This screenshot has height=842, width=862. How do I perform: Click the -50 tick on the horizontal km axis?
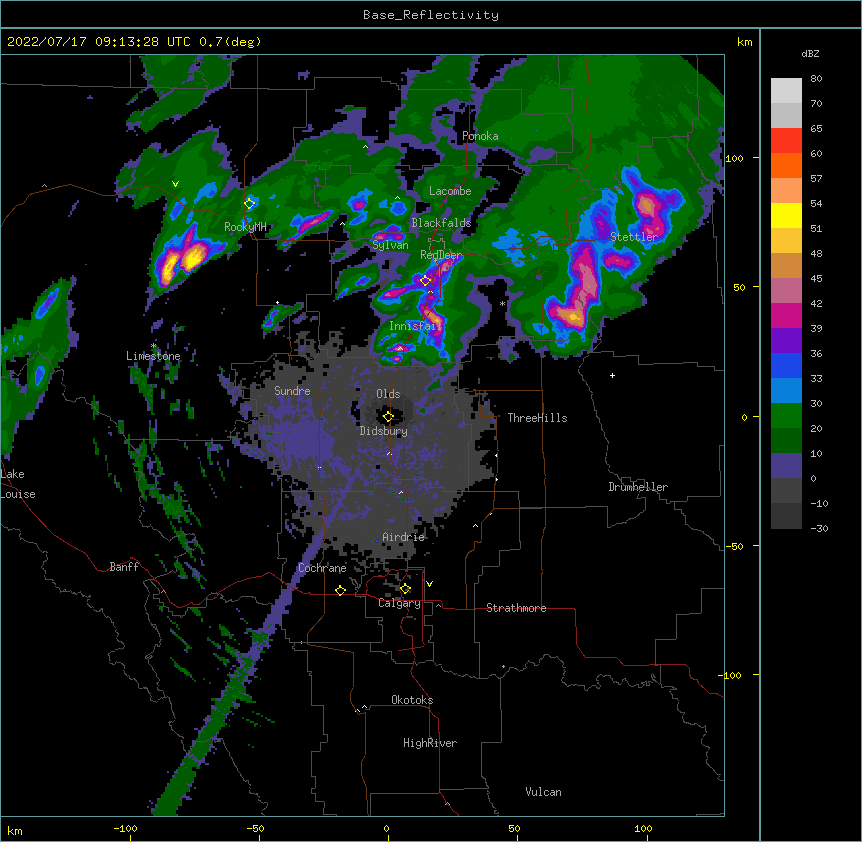coord(255,828)
